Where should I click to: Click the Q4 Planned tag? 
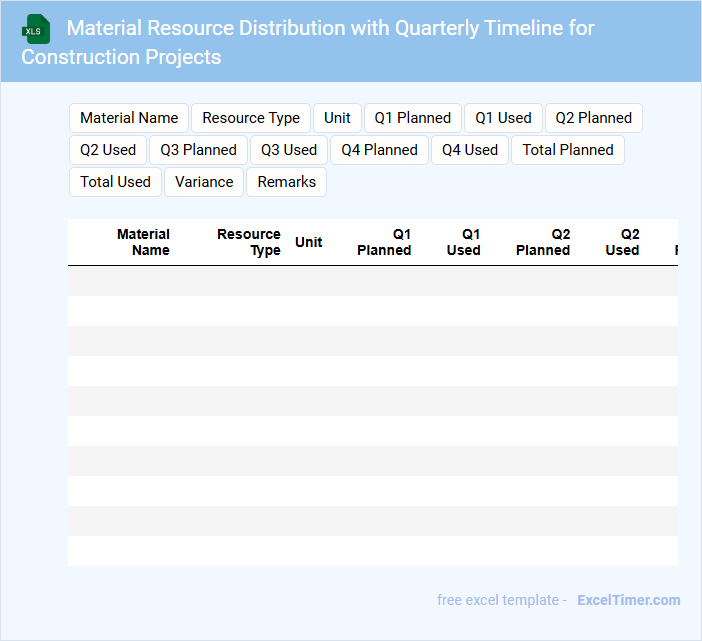click(379, 150)
